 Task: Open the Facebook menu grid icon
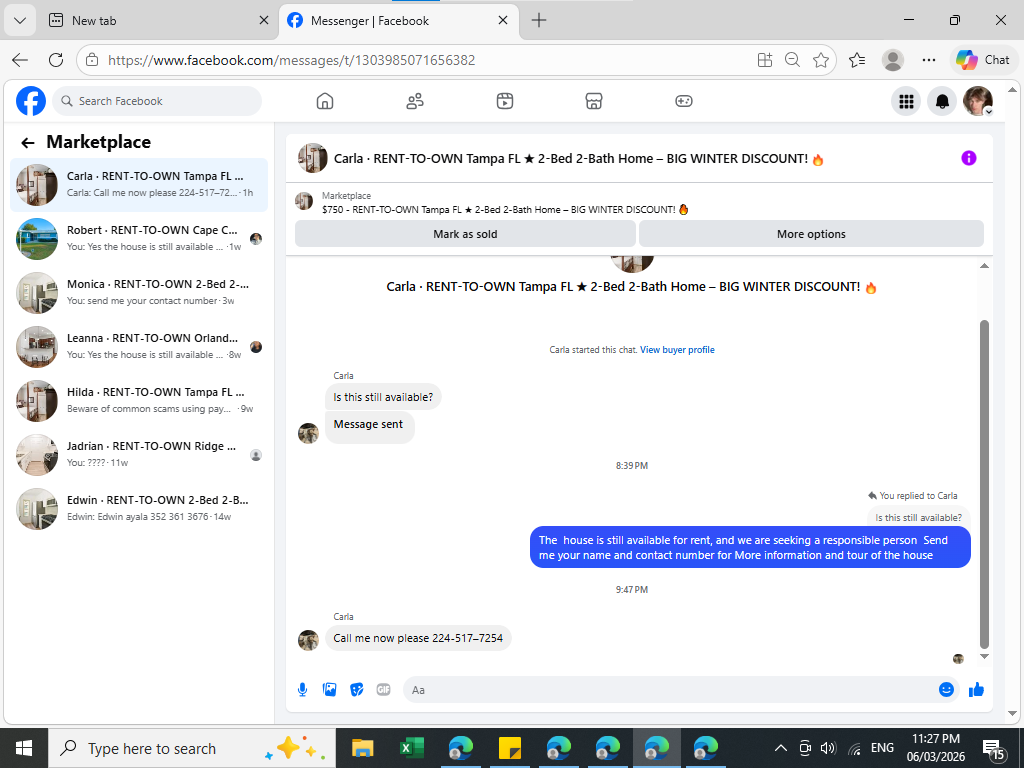coord(906,101)
